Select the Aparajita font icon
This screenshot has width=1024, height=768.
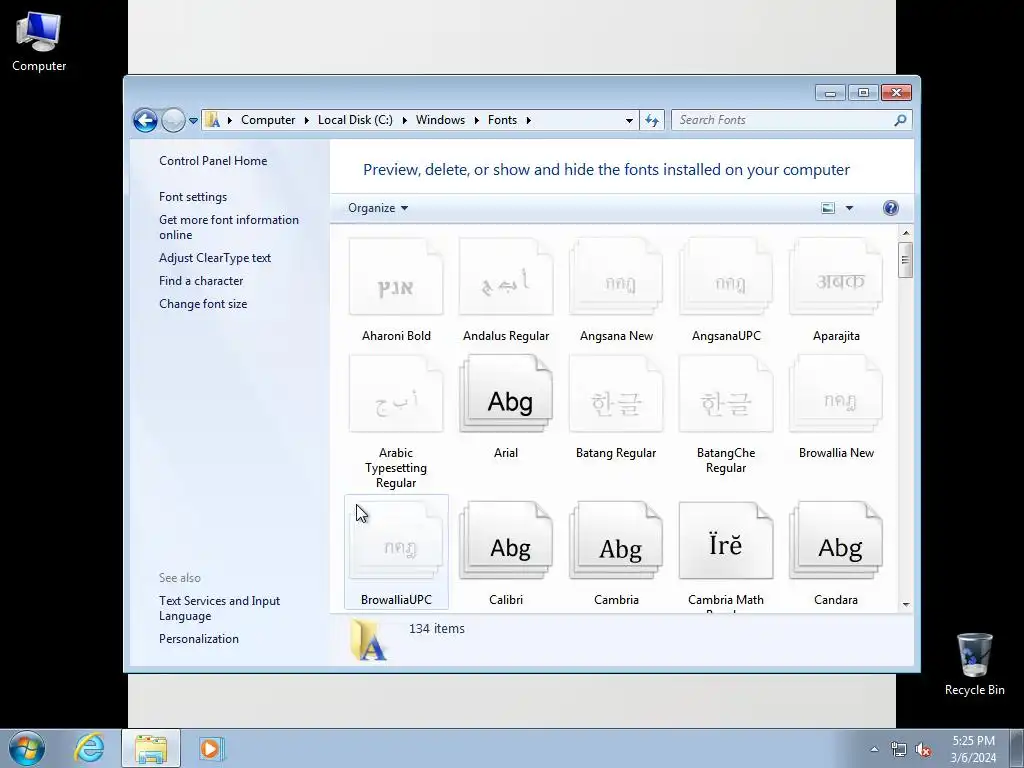[836, 277]
